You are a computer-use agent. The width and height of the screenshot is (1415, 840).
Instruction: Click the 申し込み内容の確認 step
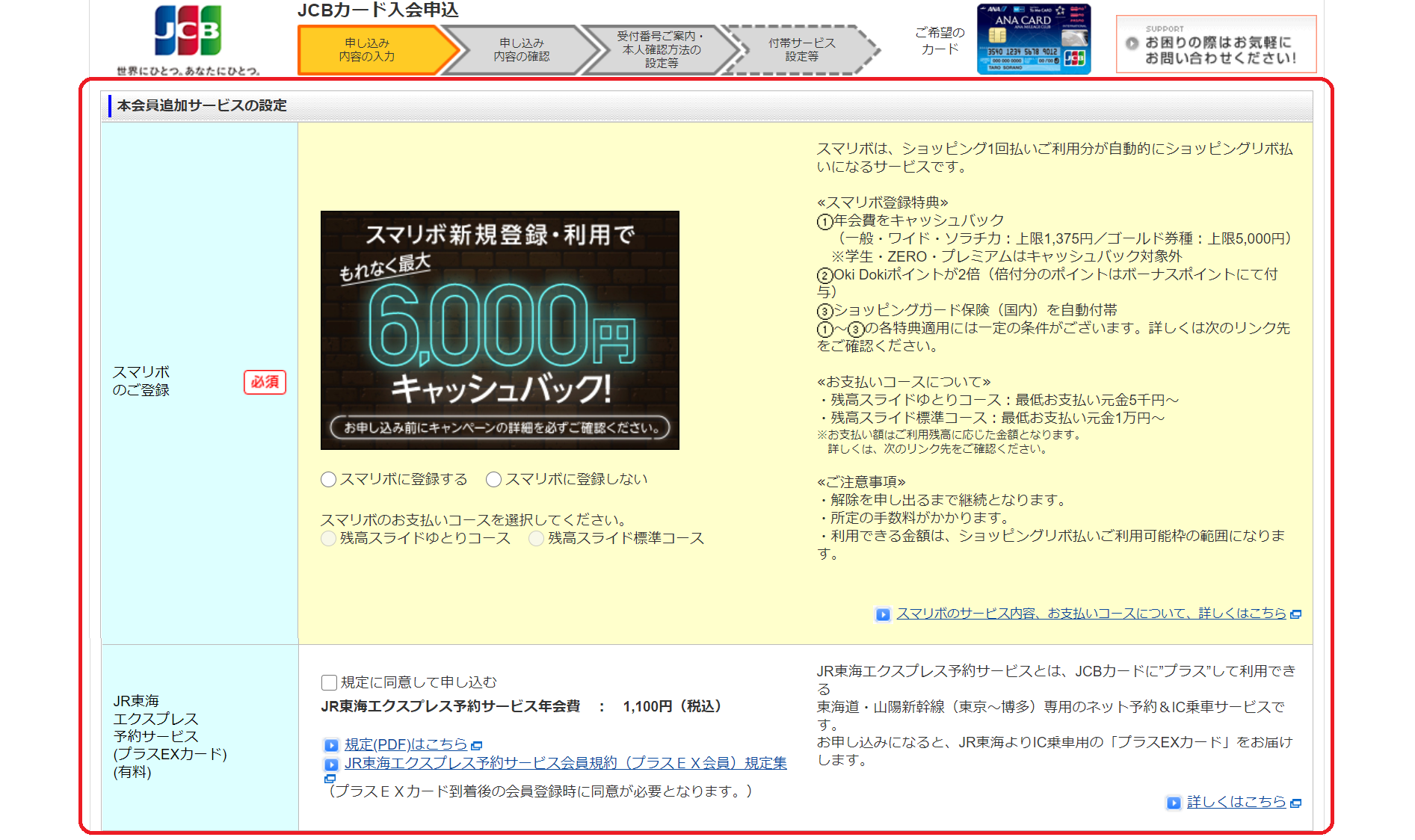[521, 50]
